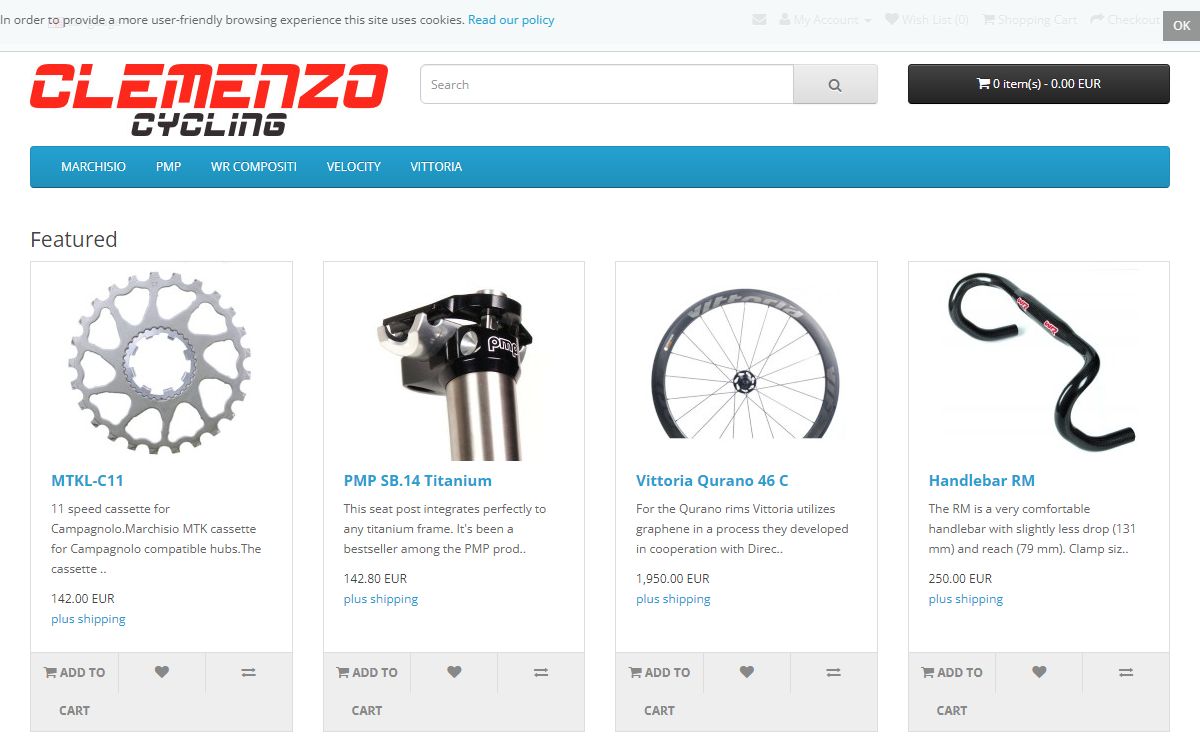Add Handlebar RM to wish list heart
Image resolution: width=1200 pixels, height=740 pixels.
(x=1039, y=673)
